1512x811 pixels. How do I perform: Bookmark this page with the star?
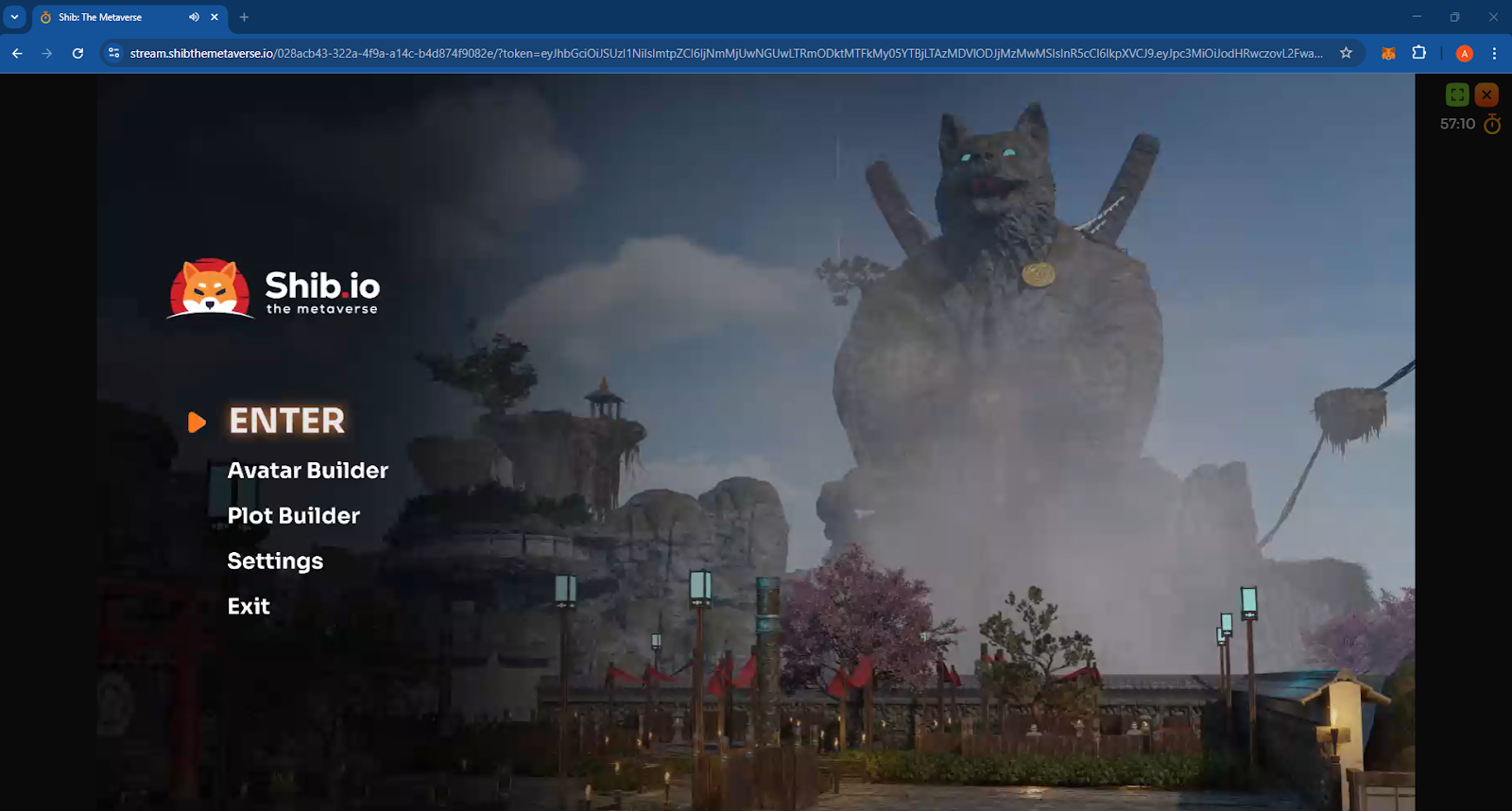click(1346, 53)
